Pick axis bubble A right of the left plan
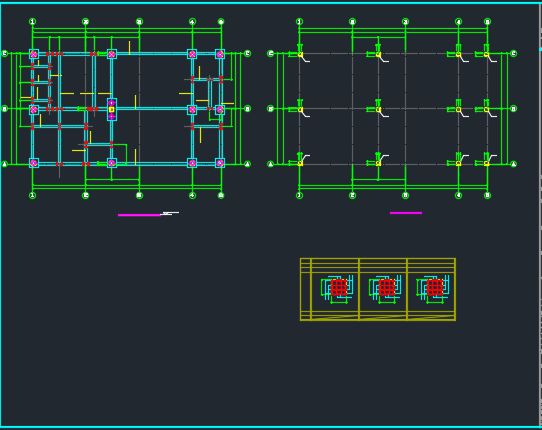 [247, 164]
